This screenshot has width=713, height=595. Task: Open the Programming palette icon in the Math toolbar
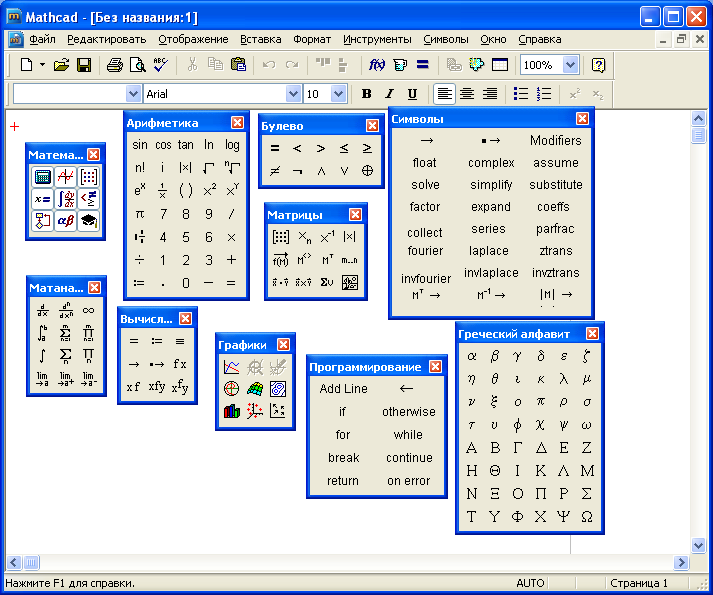(43, 221)
